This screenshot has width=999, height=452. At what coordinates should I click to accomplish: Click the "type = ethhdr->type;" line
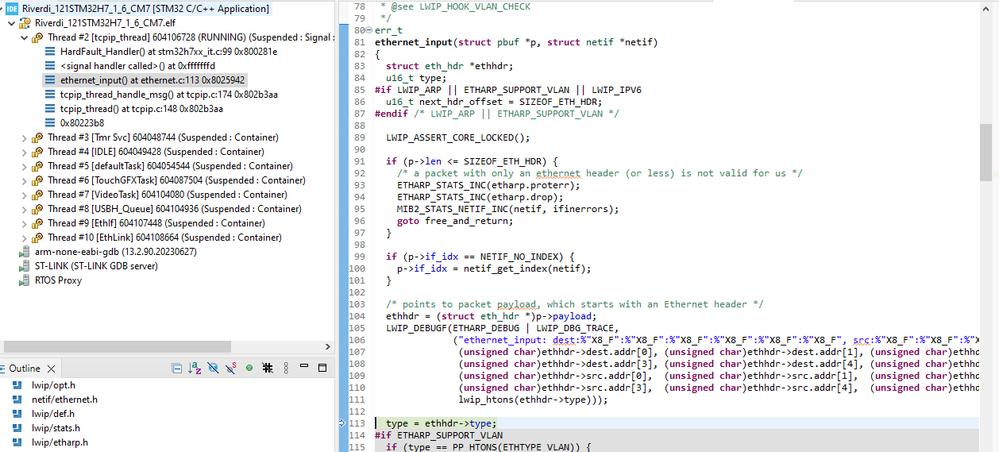click(441, 423)
